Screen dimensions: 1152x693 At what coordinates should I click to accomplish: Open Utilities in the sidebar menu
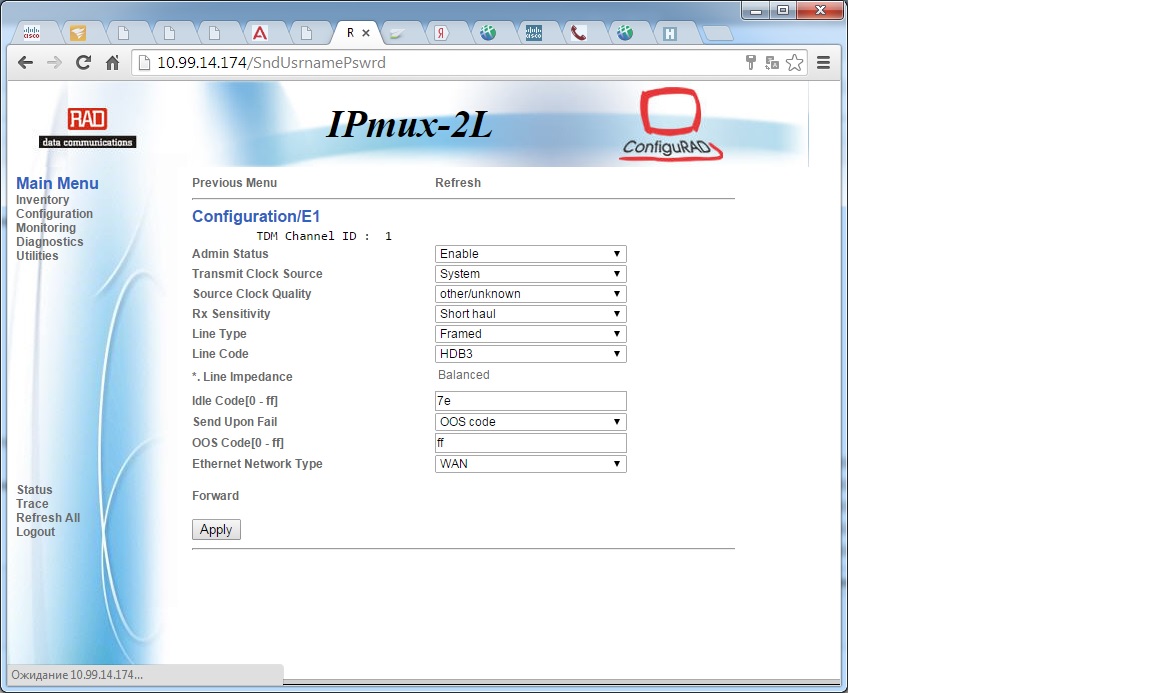click(37, 256)
